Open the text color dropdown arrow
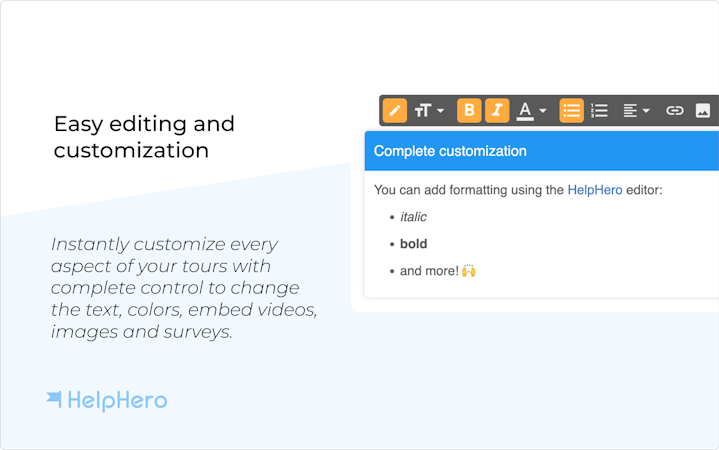Viewport: 719px width, 450px height. (x=543, y=111)
